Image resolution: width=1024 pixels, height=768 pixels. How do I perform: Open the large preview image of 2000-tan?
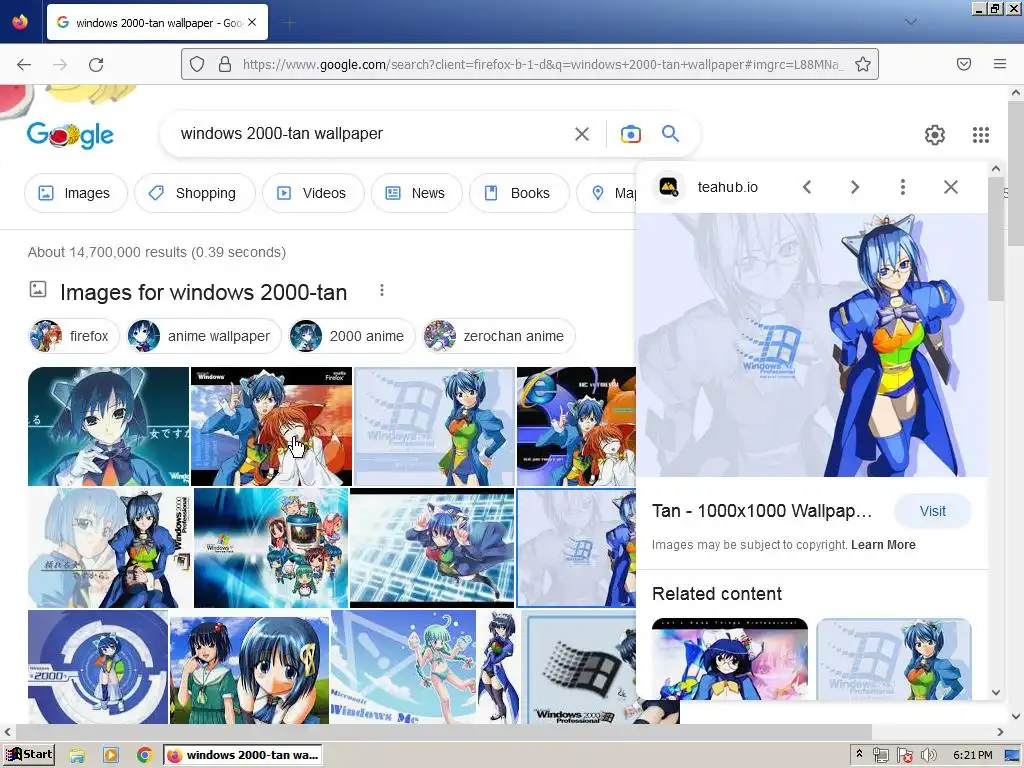[x=812, y=345]
